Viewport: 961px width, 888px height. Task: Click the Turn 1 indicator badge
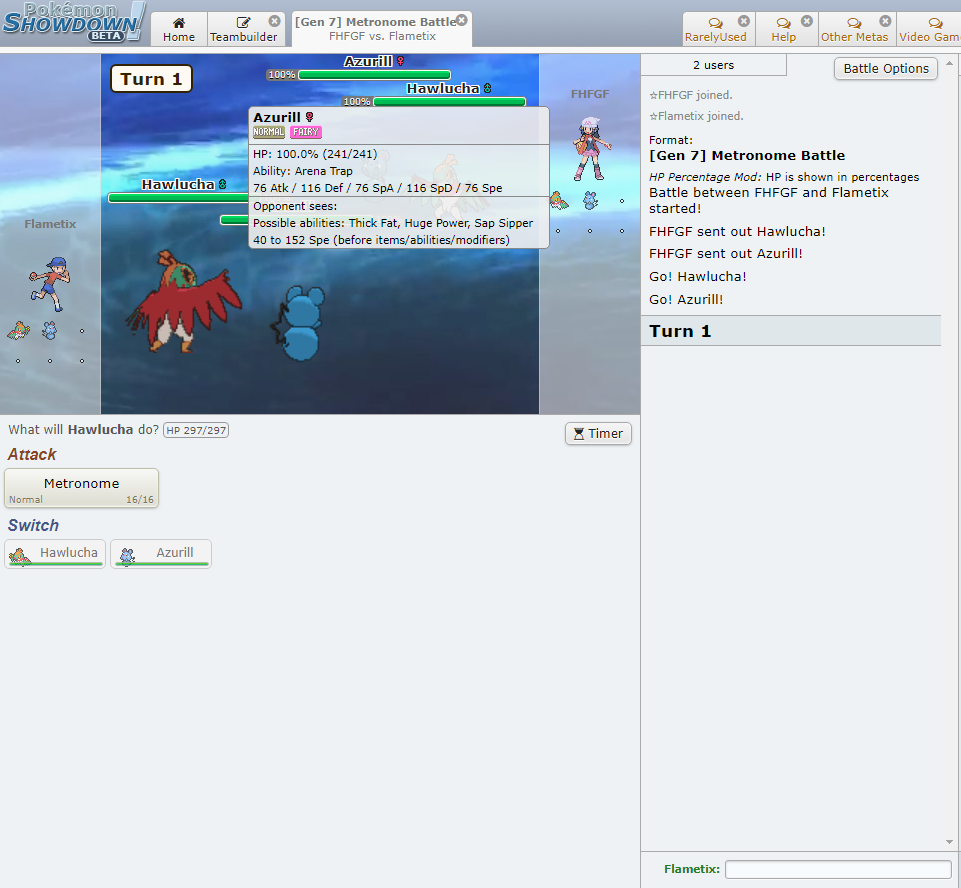click(151, 79)
